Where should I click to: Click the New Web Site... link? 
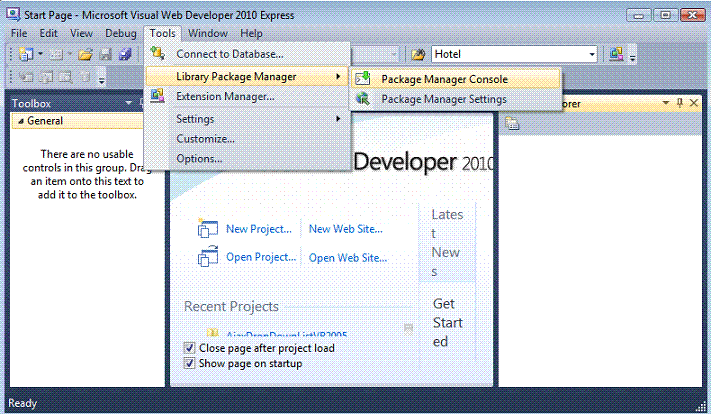tap(346, 229)
